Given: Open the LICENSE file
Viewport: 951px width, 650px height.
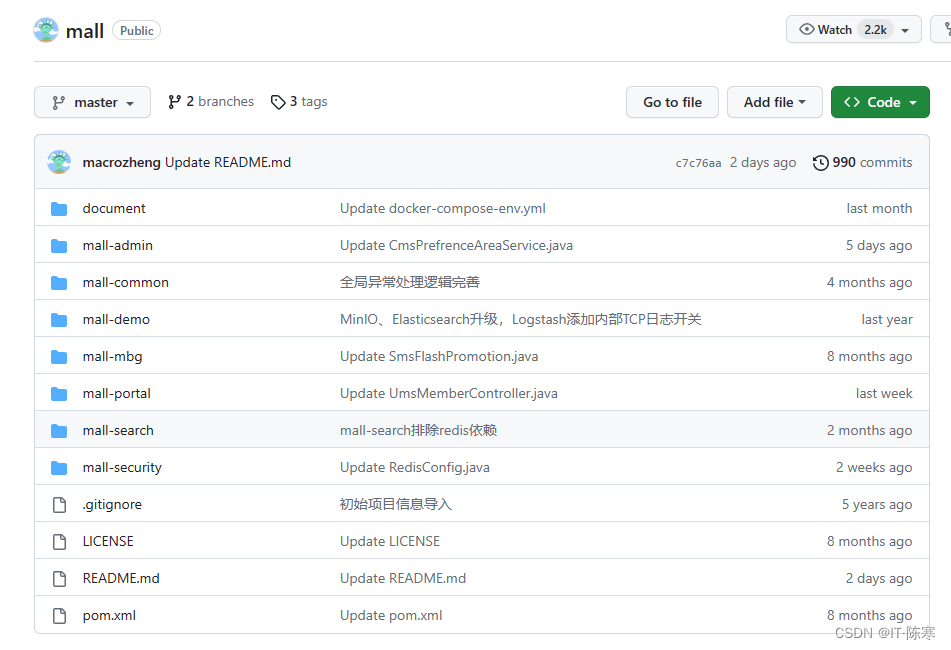Looking at the screenshot, I should pyautogui.click(x=108, y=541).
